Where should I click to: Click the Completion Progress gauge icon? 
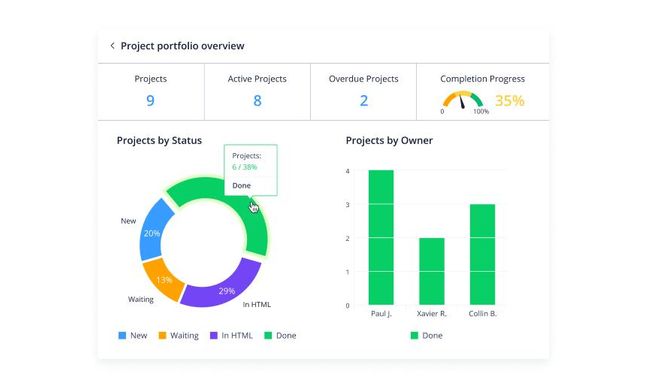463,101
